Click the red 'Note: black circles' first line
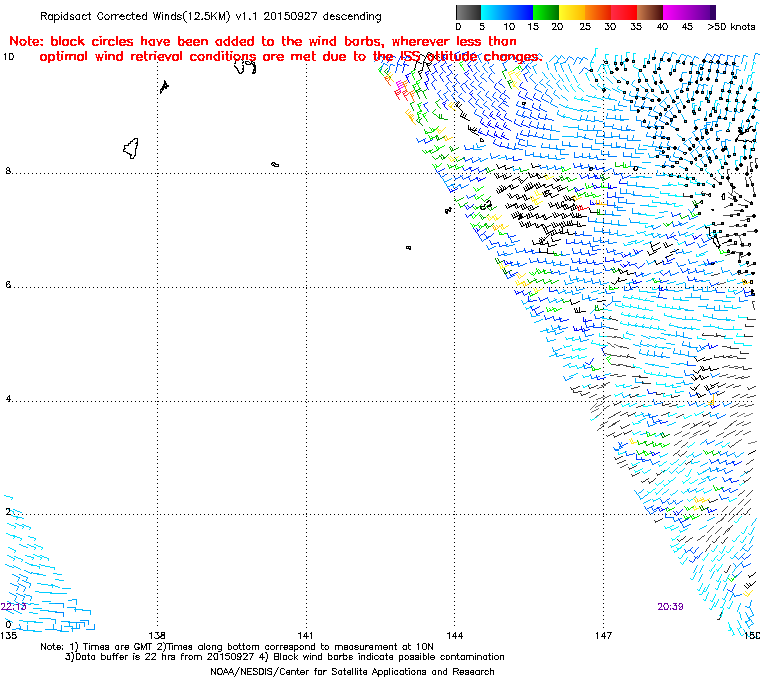The image size is (760, 688). [263, 41]
